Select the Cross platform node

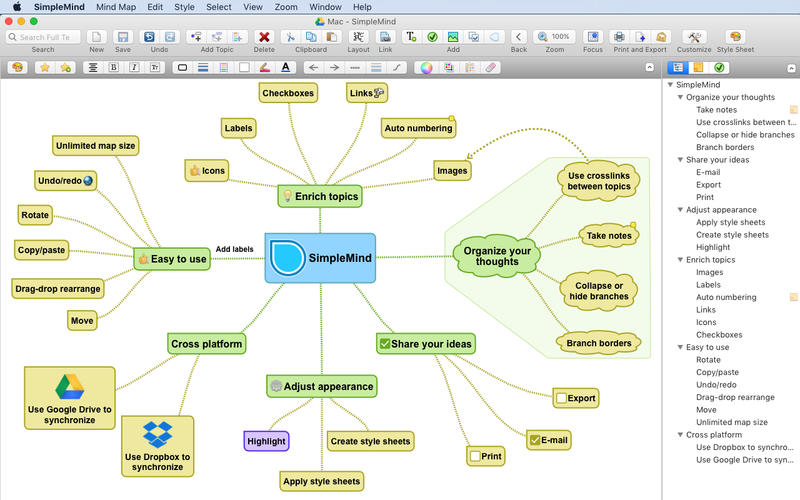pyautogui.click(x=207, y=344)
